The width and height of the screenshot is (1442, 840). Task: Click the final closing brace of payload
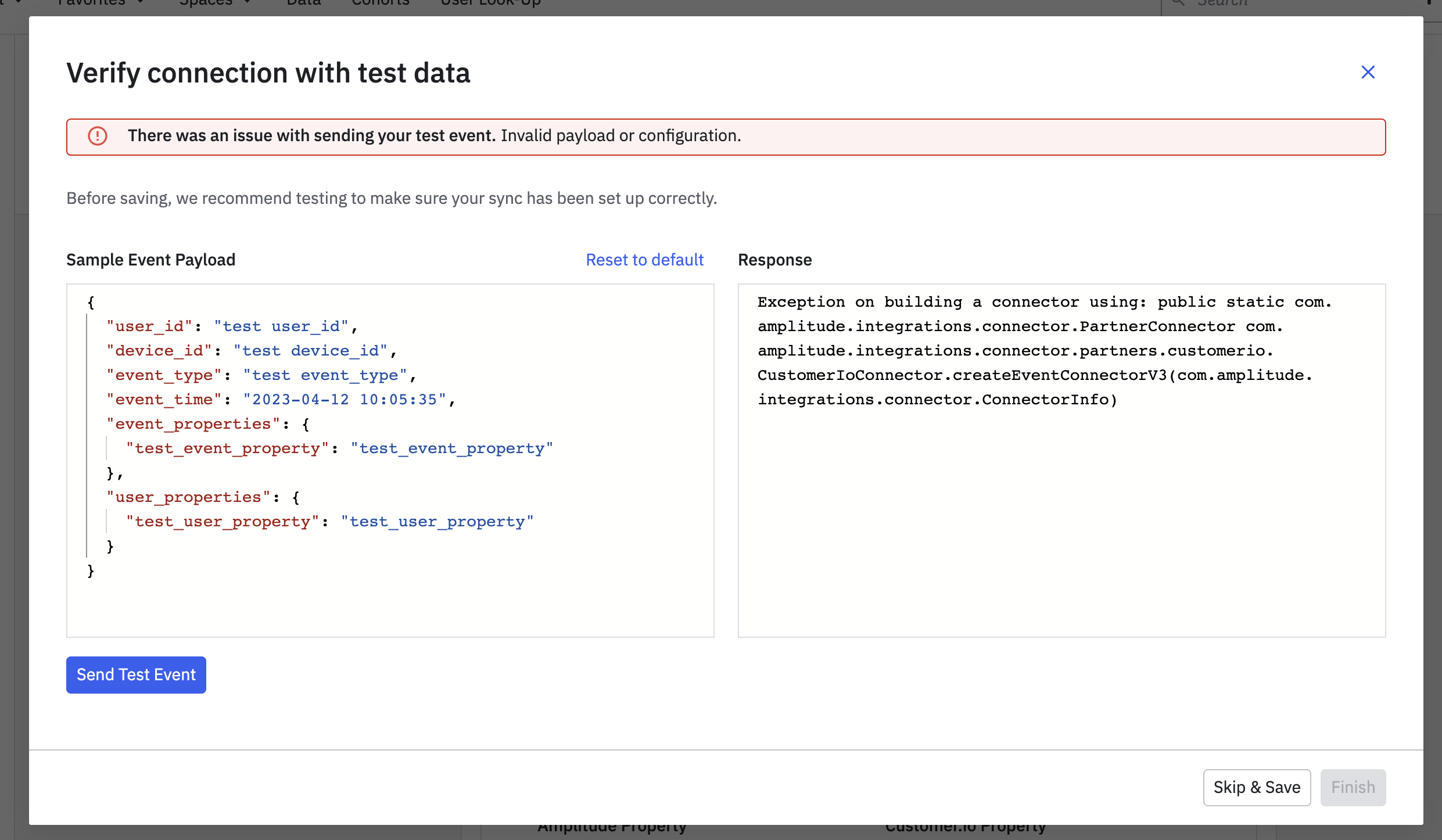pos(91,570)
